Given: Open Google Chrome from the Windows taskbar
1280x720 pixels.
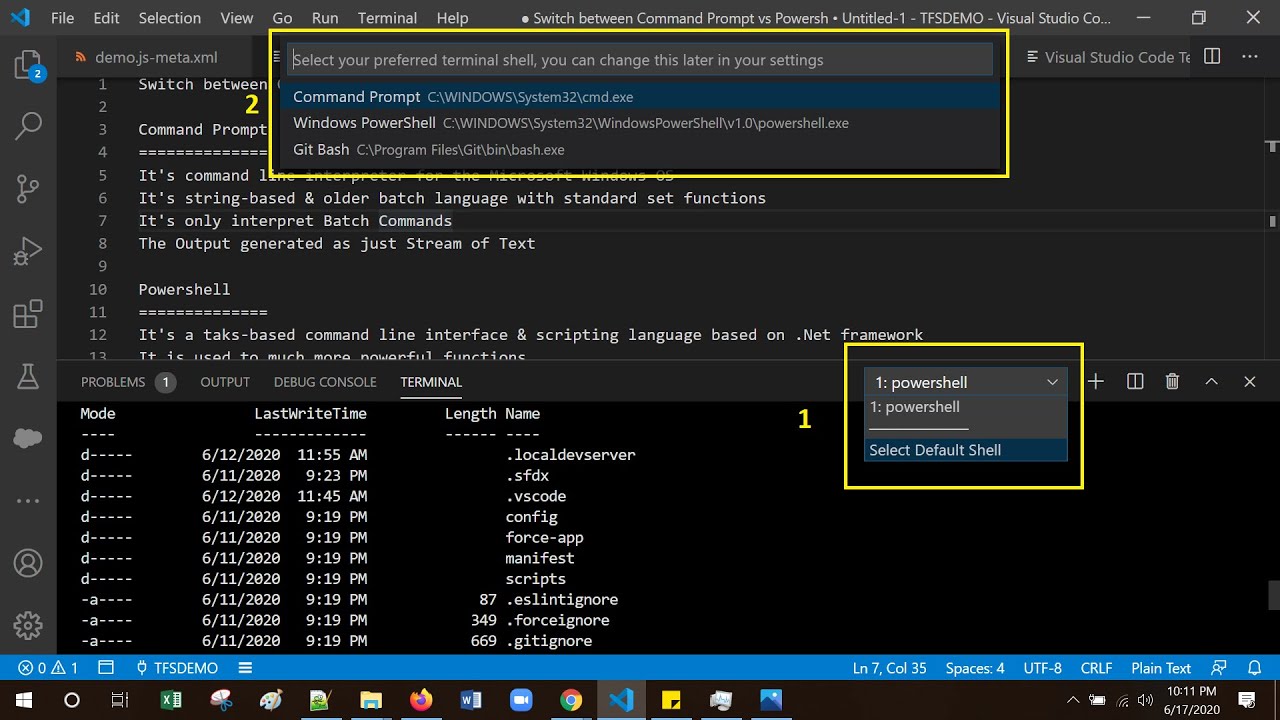Looking at the screenshot, I should 571,700.
